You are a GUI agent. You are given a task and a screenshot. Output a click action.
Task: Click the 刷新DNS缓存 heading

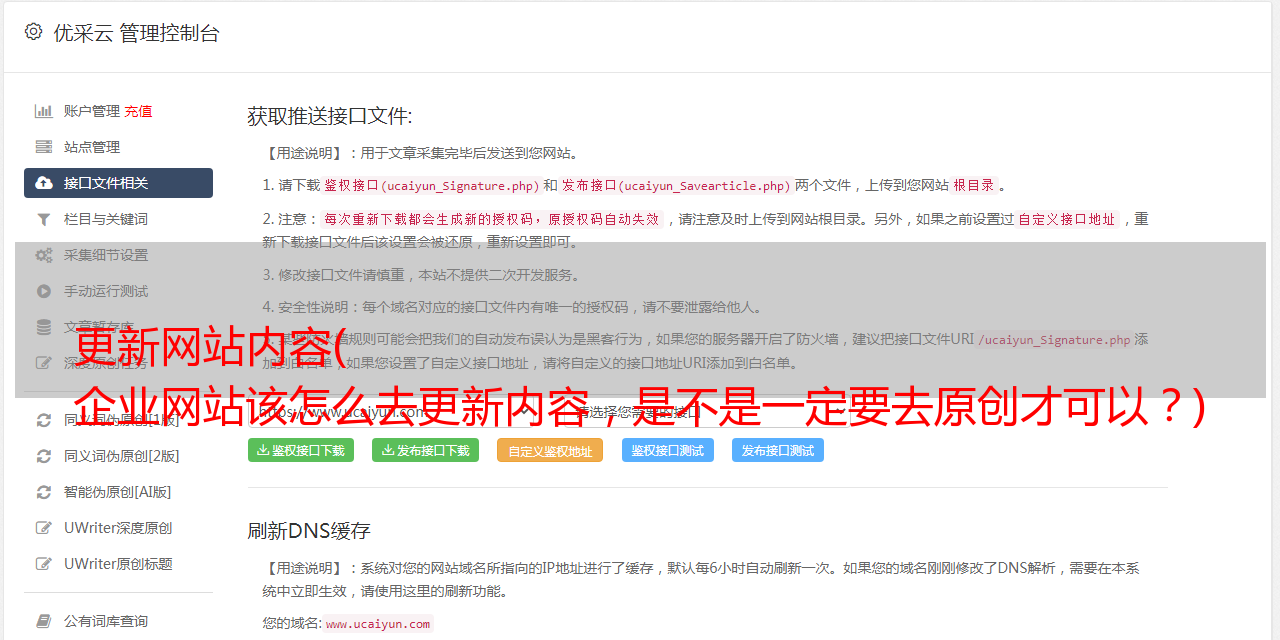310,531
